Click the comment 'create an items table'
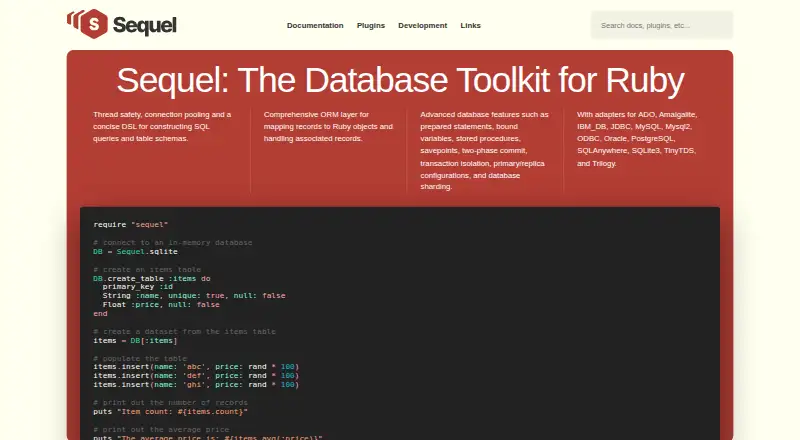Viewport: 800px width, 440px height. coord(147,270)
